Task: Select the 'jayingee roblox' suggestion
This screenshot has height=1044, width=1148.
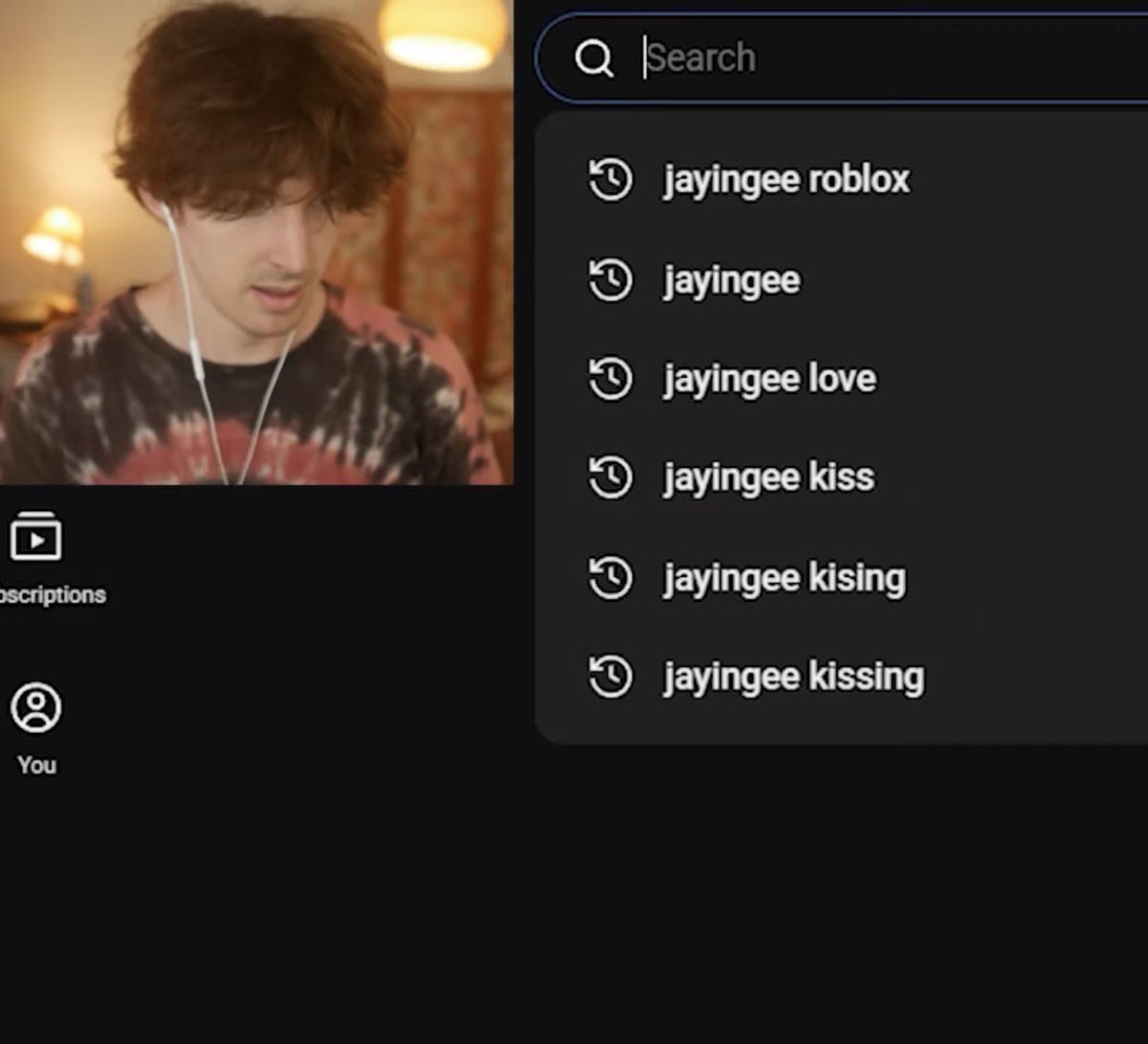Action: pos(786,179)
